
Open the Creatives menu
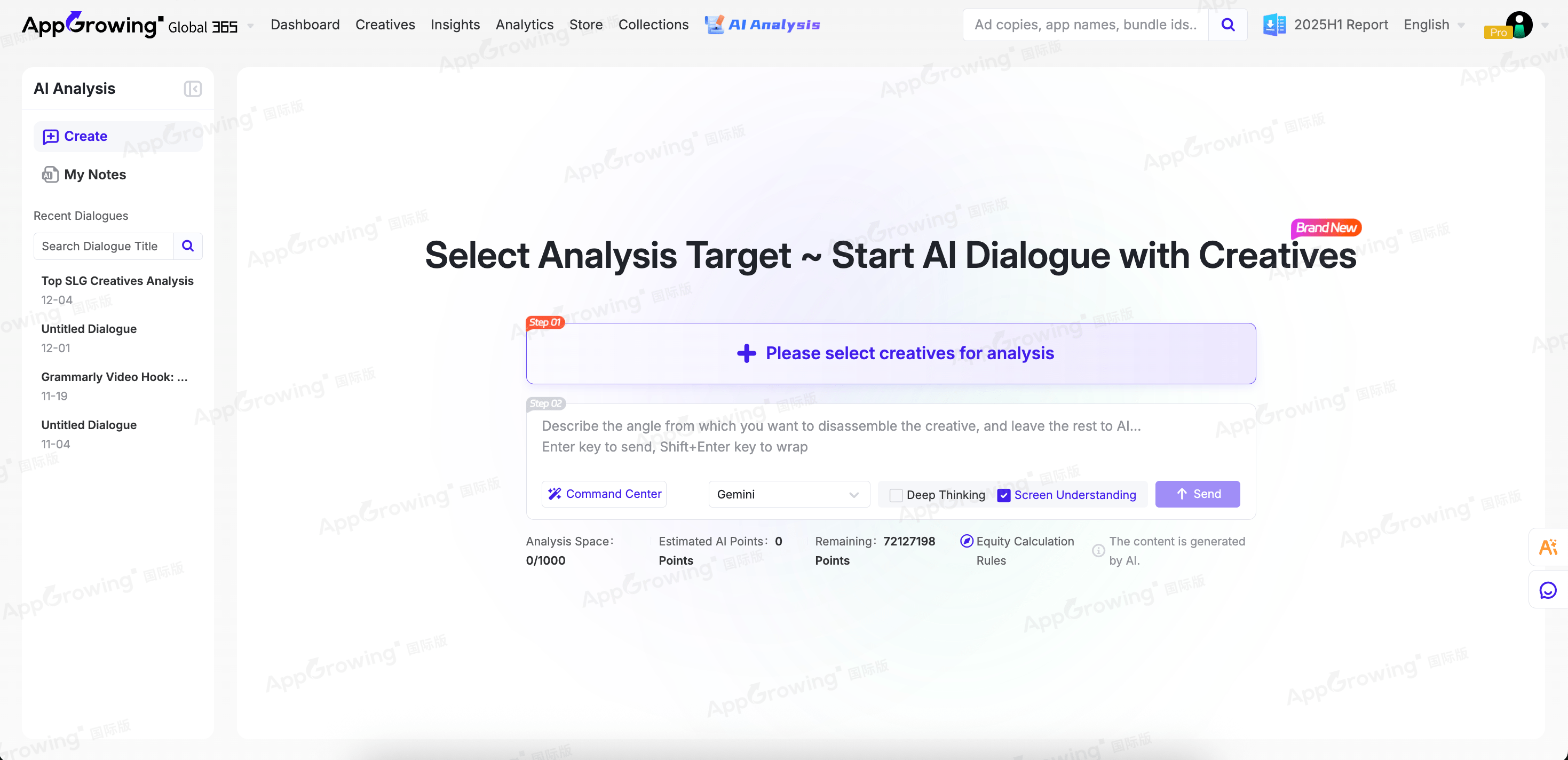[385, 25]
